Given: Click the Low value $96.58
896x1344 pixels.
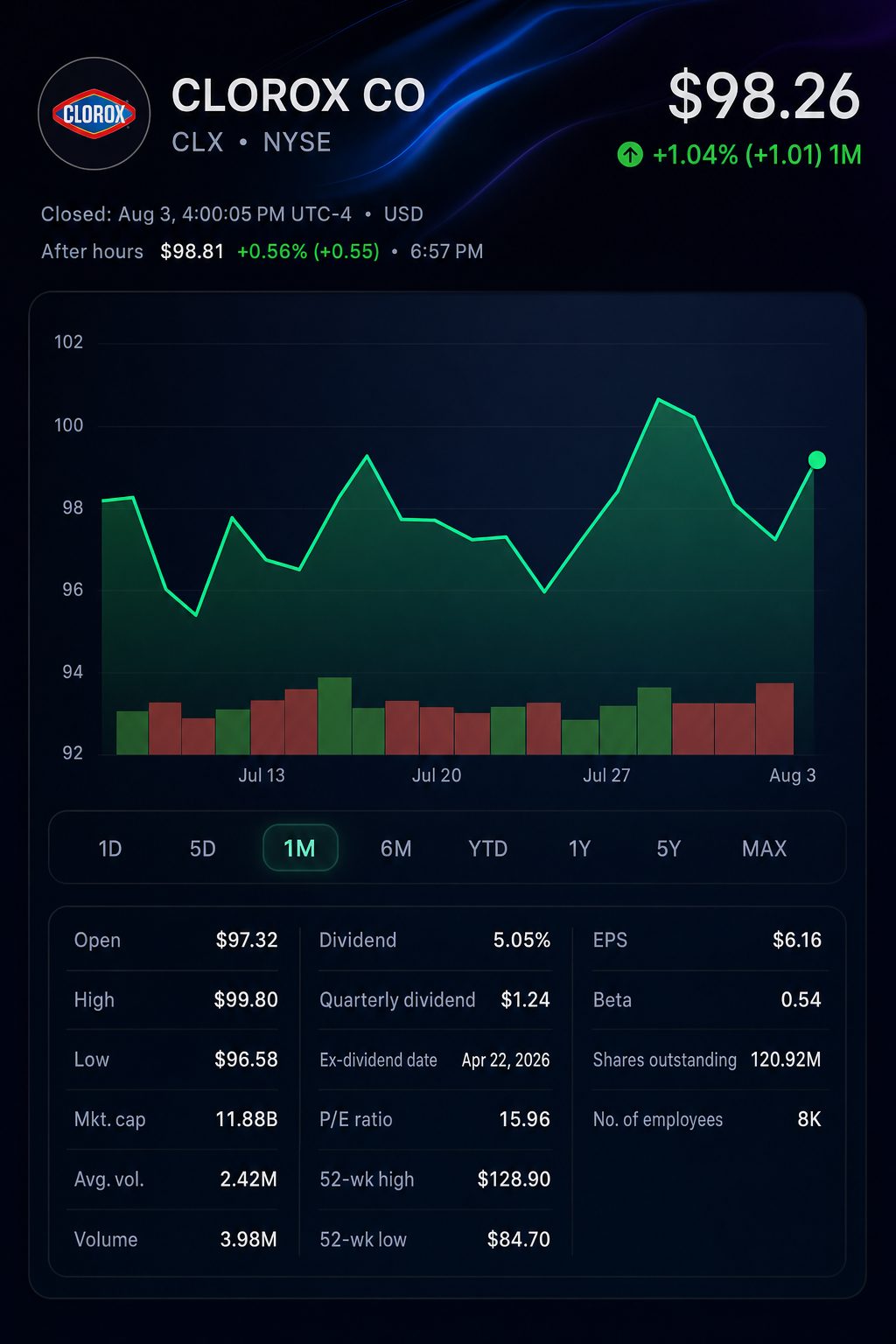Looking at the screenshot, I should pyautogui.click(x=246, y=1059).
